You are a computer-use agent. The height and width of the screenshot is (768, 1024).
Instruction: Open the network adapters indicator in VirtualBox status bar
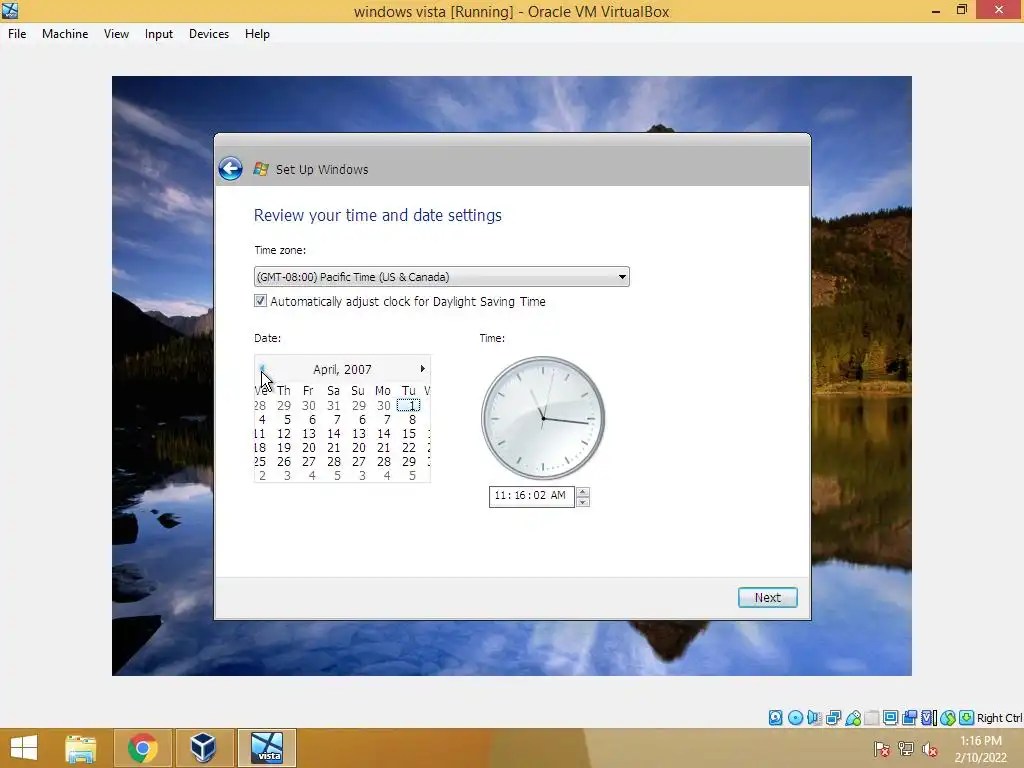833,718
